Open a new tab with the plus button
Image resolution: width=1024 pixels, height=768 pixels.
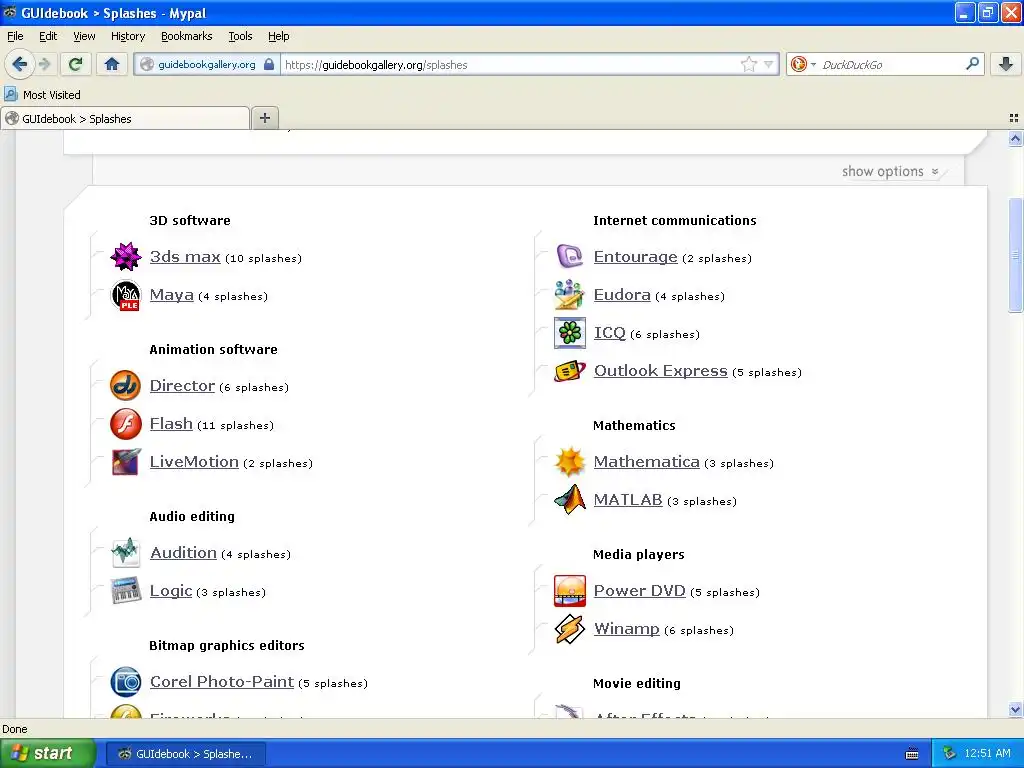pyautogui.click(x=264, y=118)
